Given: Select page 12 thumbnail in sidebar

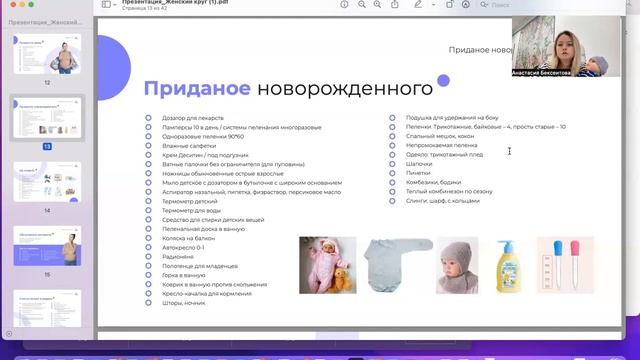Looking at the screenshot, I should click(x=47, y=54).
